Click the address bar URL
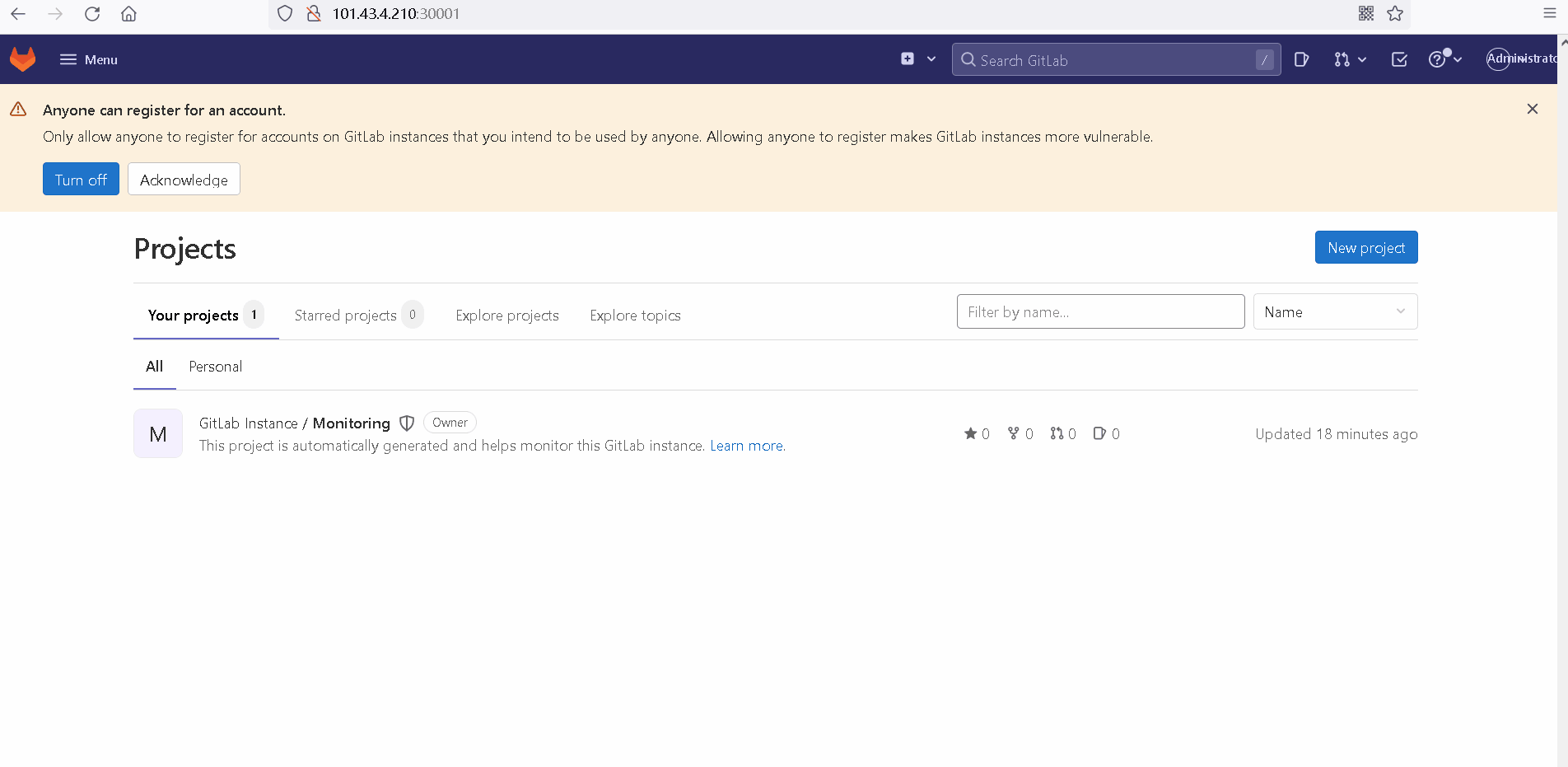 pyautogui.click(x=396, y=13)
